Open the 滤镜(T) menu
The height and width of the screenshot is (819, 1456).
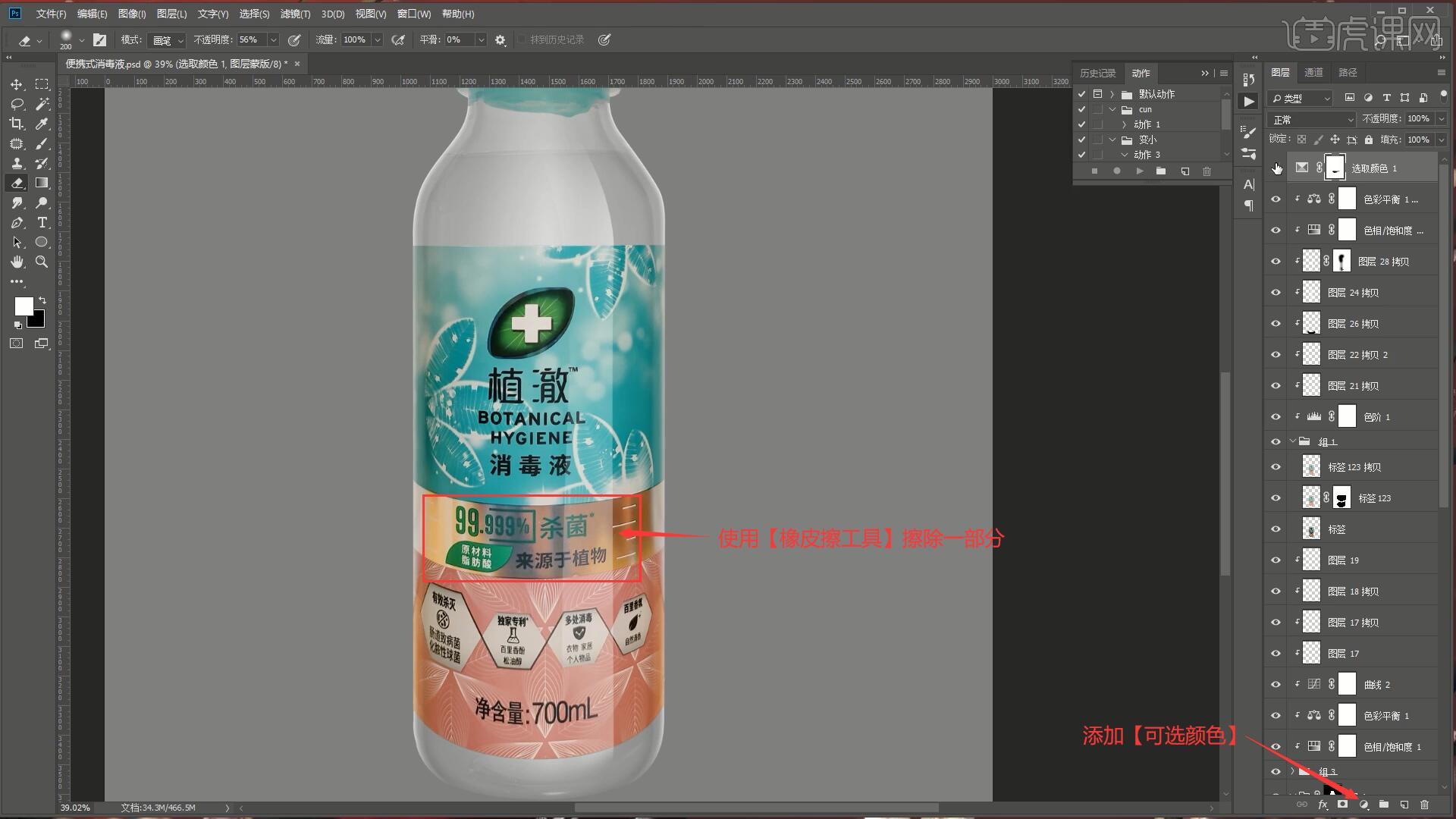point(294,14)
